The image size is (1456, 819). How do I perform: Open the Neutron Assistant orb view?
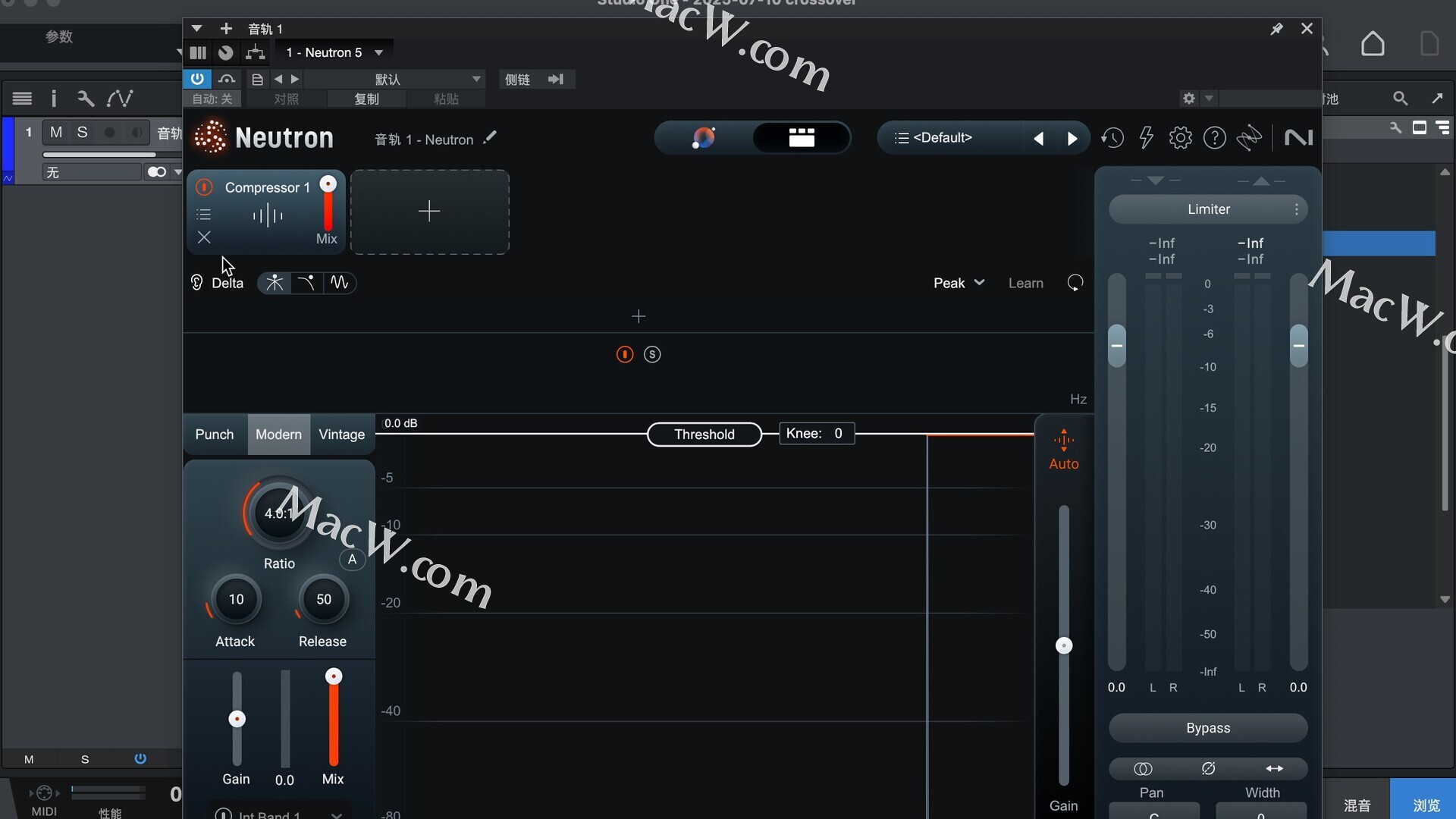(x=704, y=138)
